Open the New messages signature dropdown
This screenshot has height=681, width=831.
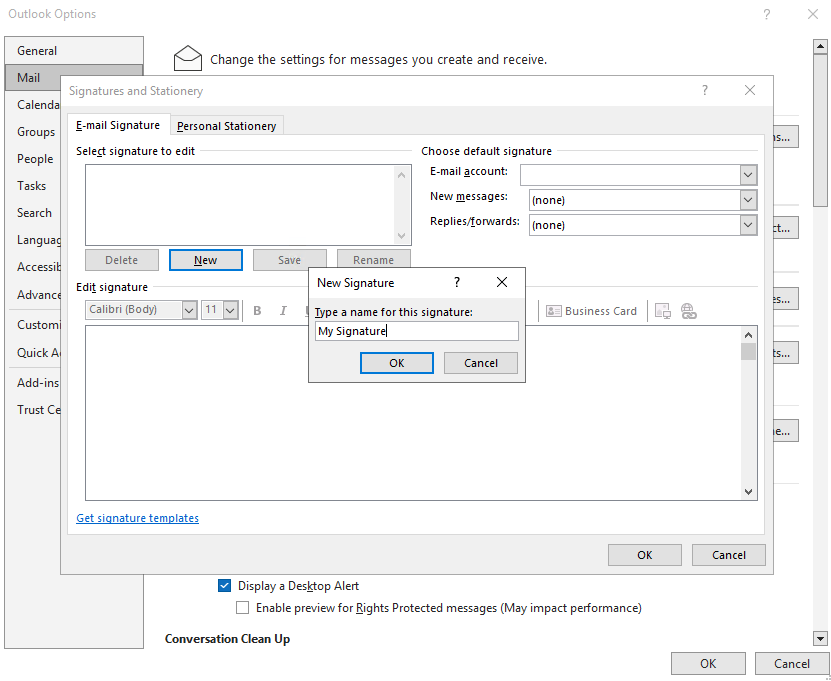coord(748,200)
